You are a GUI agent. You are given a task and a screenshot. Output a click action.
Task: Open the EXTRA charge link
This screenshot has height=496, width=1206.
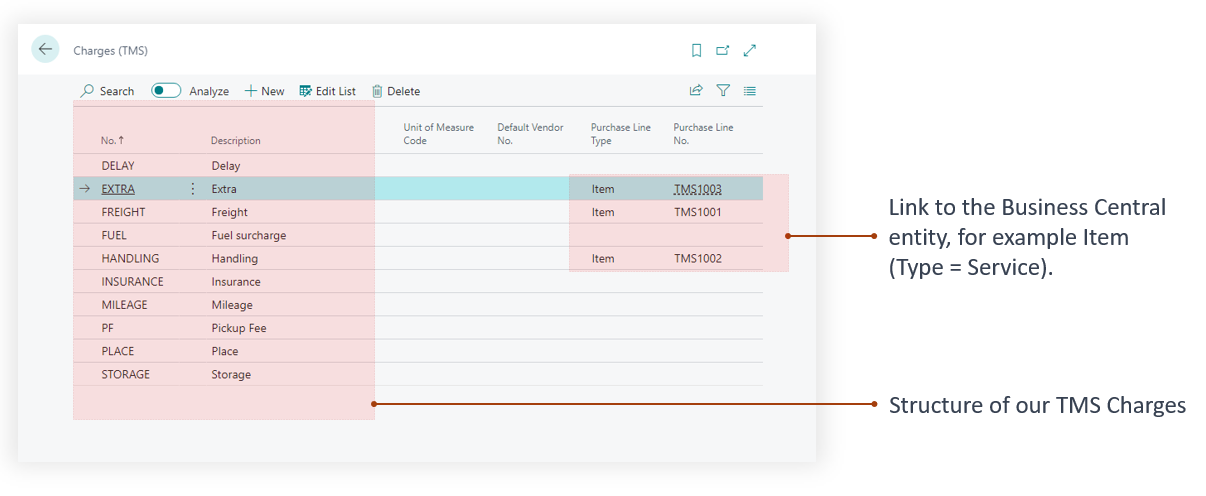[118, 189]
